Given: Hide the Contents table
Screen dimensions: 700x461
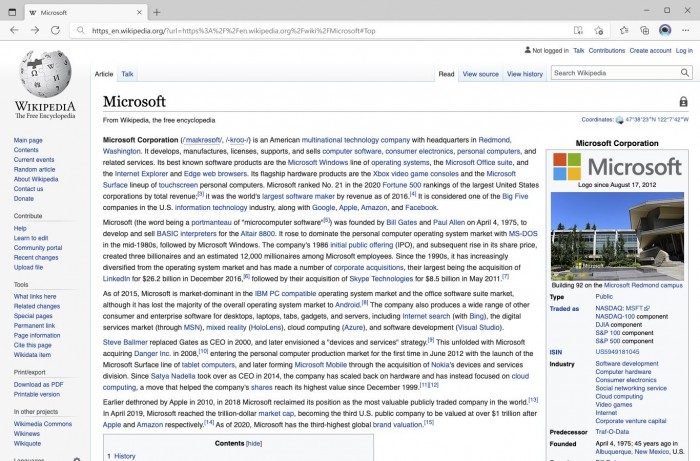Looking at the screenshot, I should pyautogui.click(x=254, y=443).
